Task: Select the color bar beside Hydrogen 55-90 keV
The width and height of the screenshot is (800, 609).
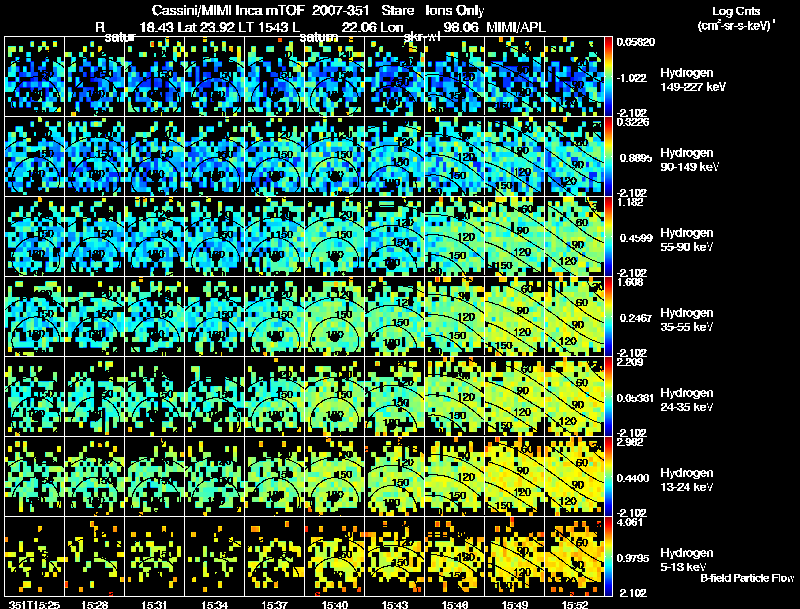Action: coord(608,237)
